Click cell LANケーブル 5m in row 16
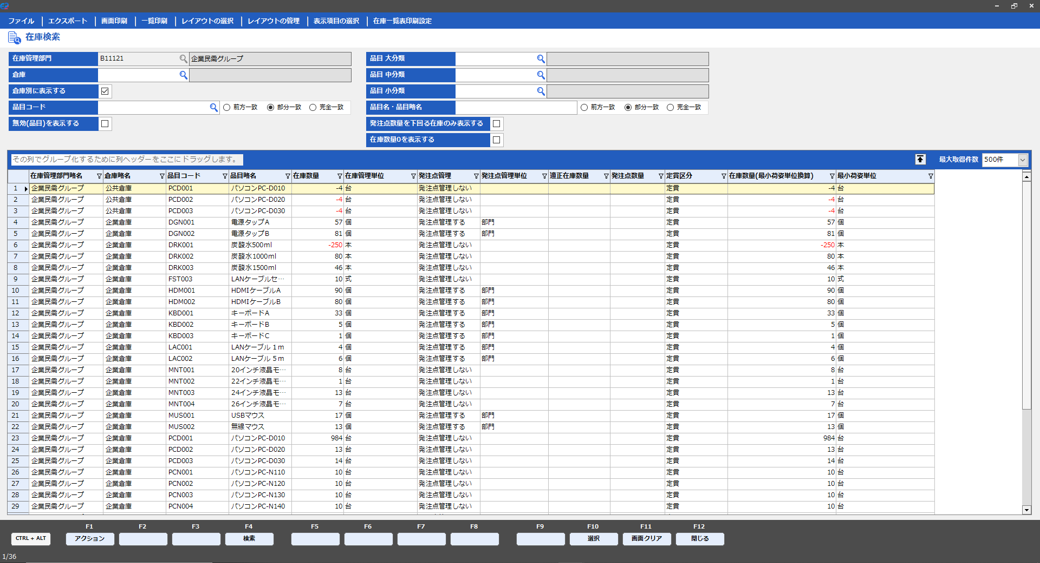This screenshot has height=563, width=1040. (260, 359)
